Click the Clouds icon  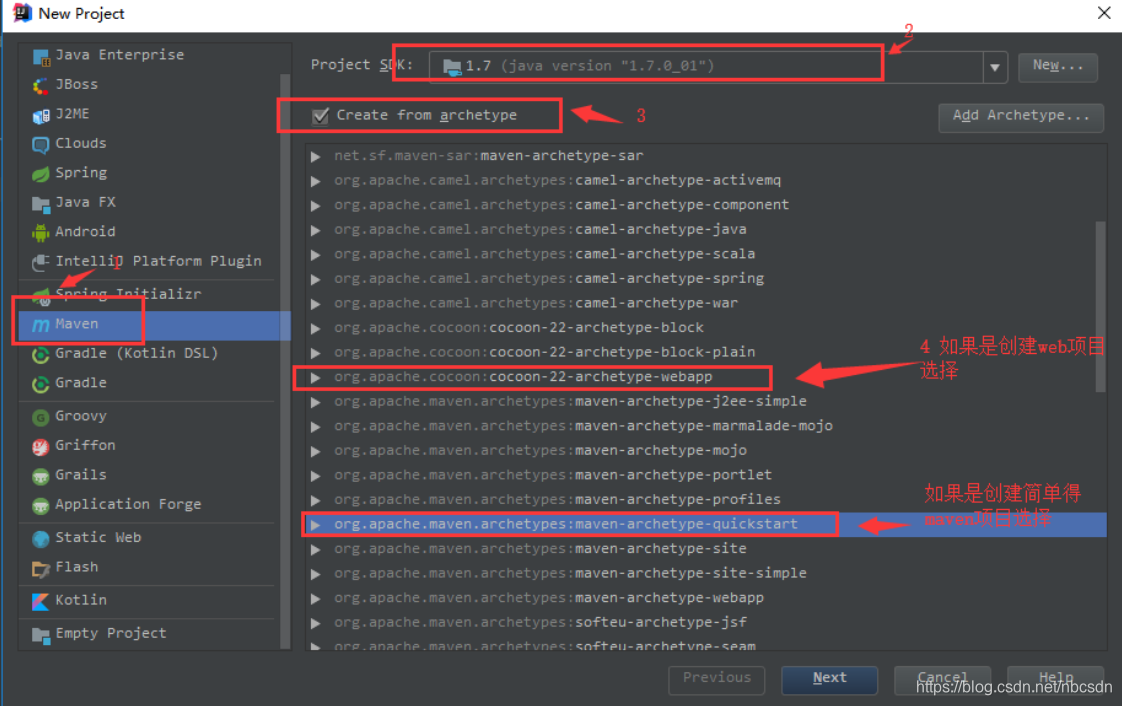point(41,144)
